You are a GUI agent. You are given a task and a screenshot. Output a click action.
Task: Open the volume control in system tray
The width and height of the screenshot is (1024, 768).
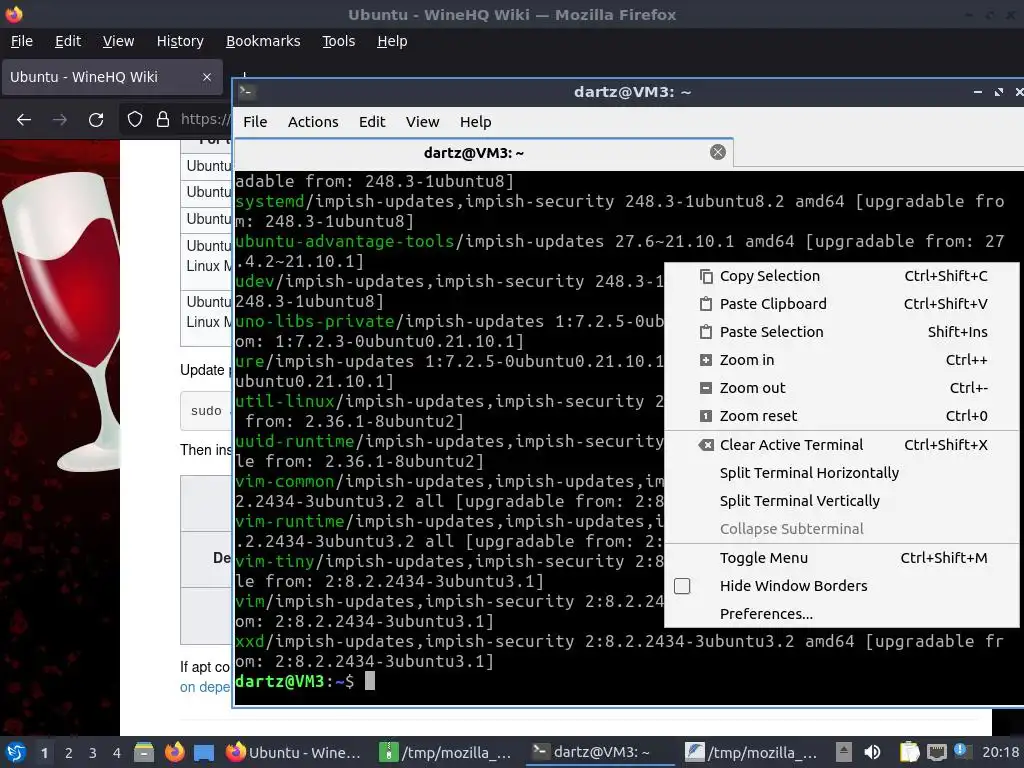tap(872, 752)
